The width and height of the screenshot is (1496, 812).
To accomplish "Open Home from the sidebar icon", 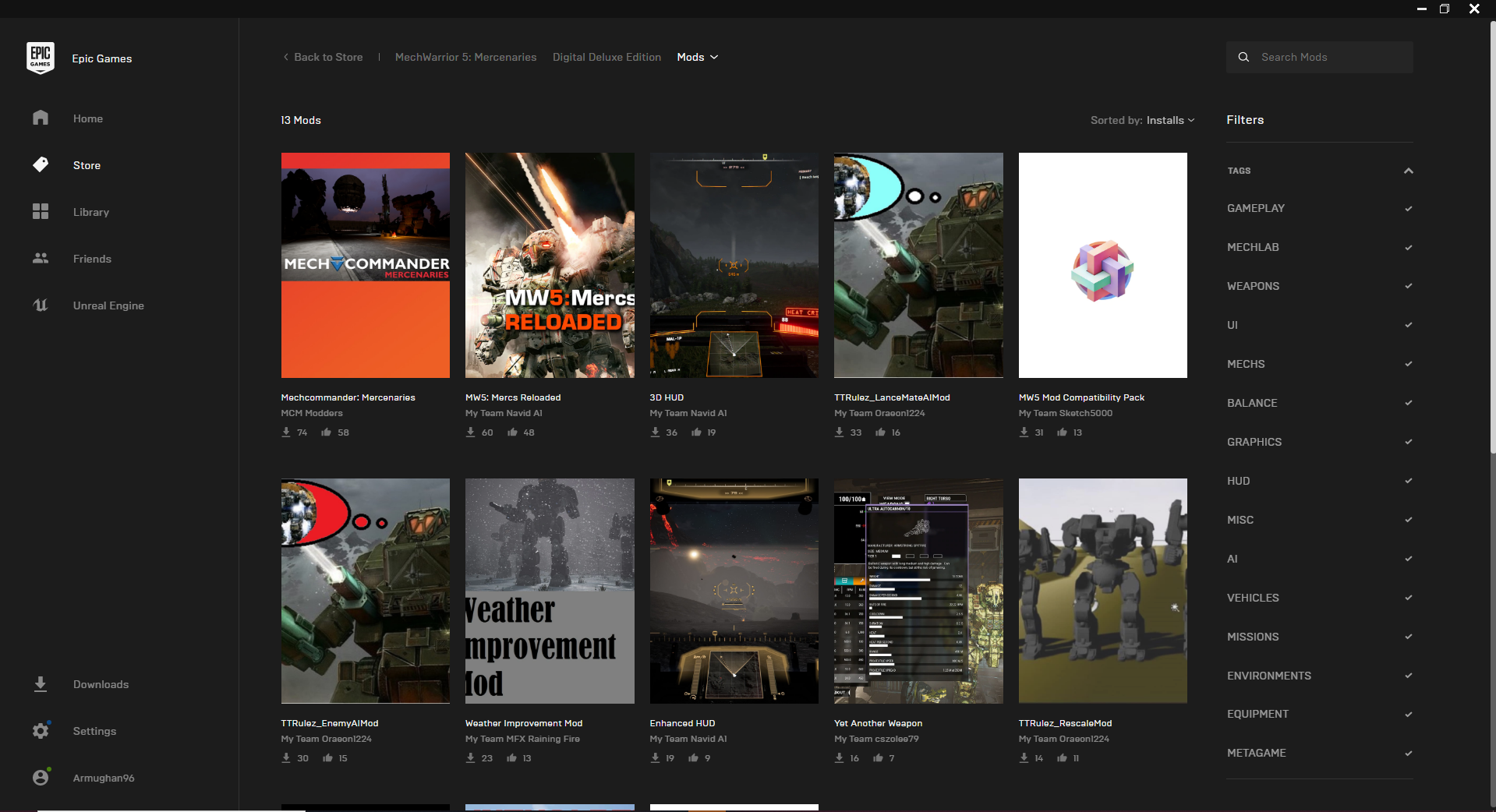I will (41, 118).
